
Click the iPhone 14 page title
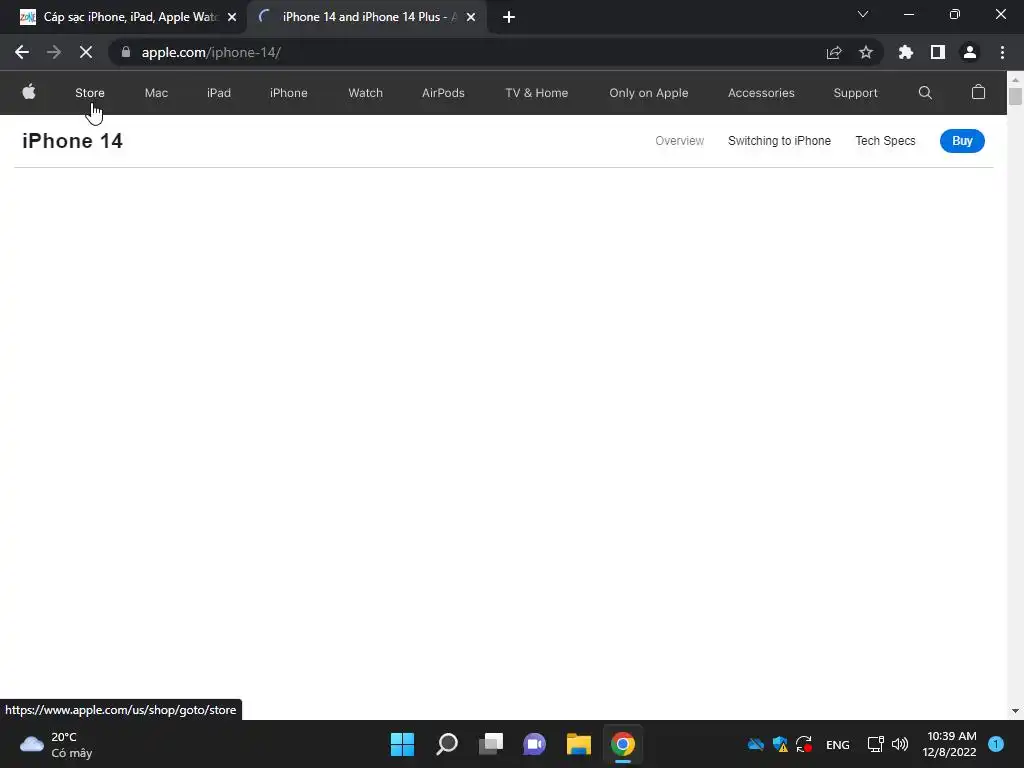point(72,141)
